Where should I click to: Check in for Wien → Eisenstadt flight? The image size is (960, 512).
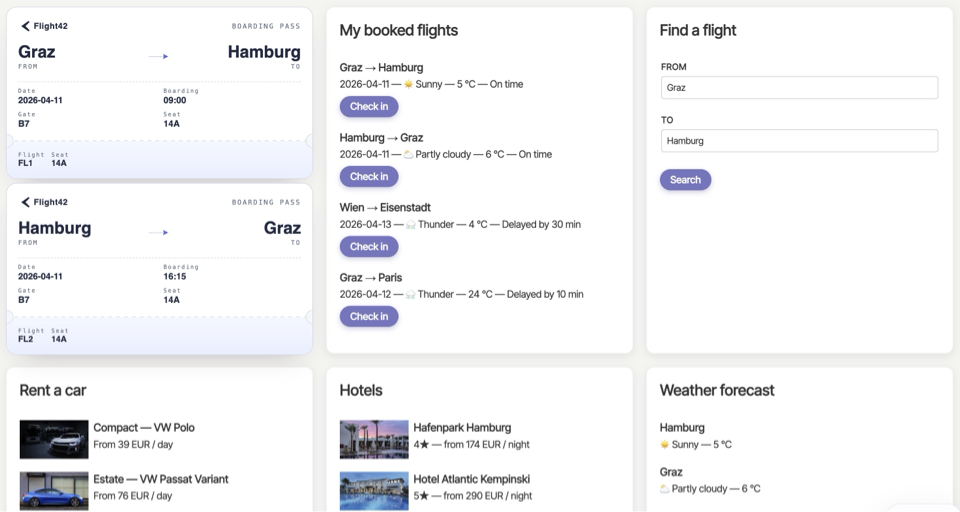[369, 247]
